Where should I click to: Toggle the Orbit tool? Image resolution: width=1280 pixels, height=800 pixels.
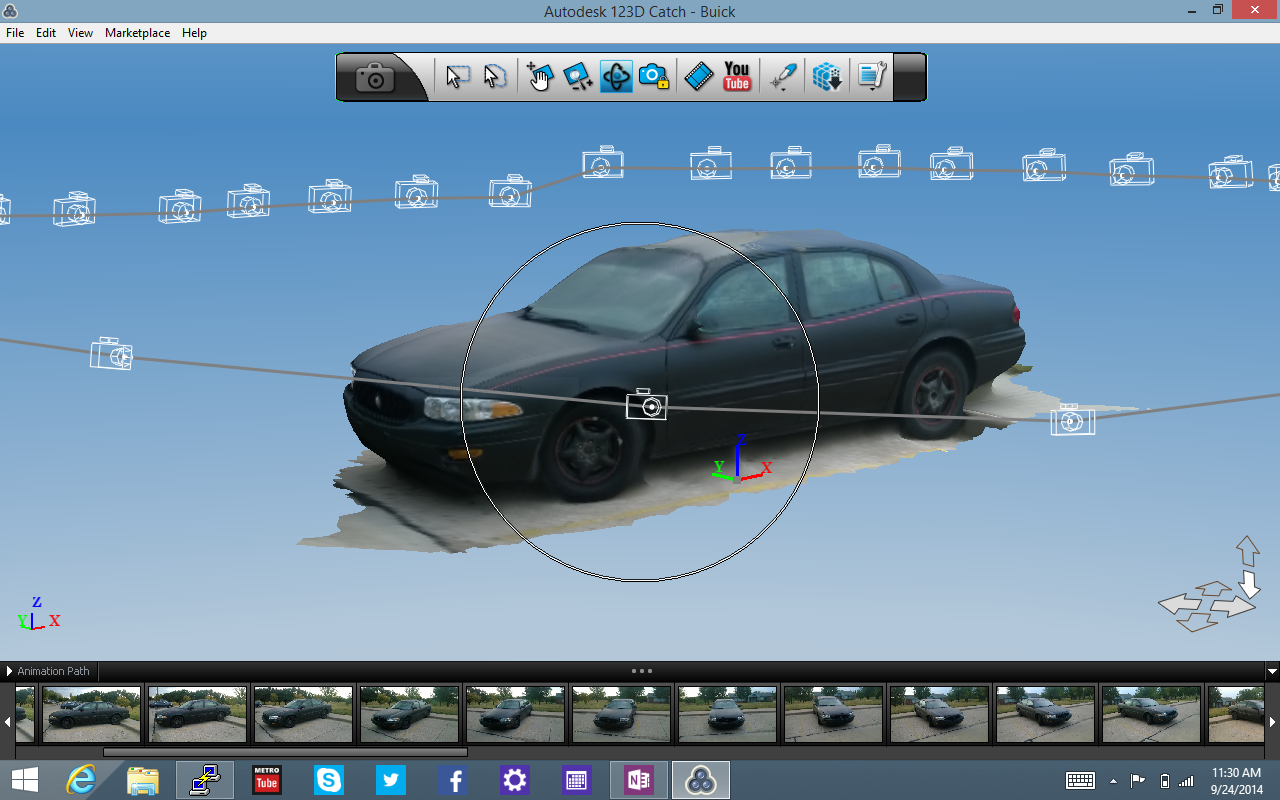[616, 77]
